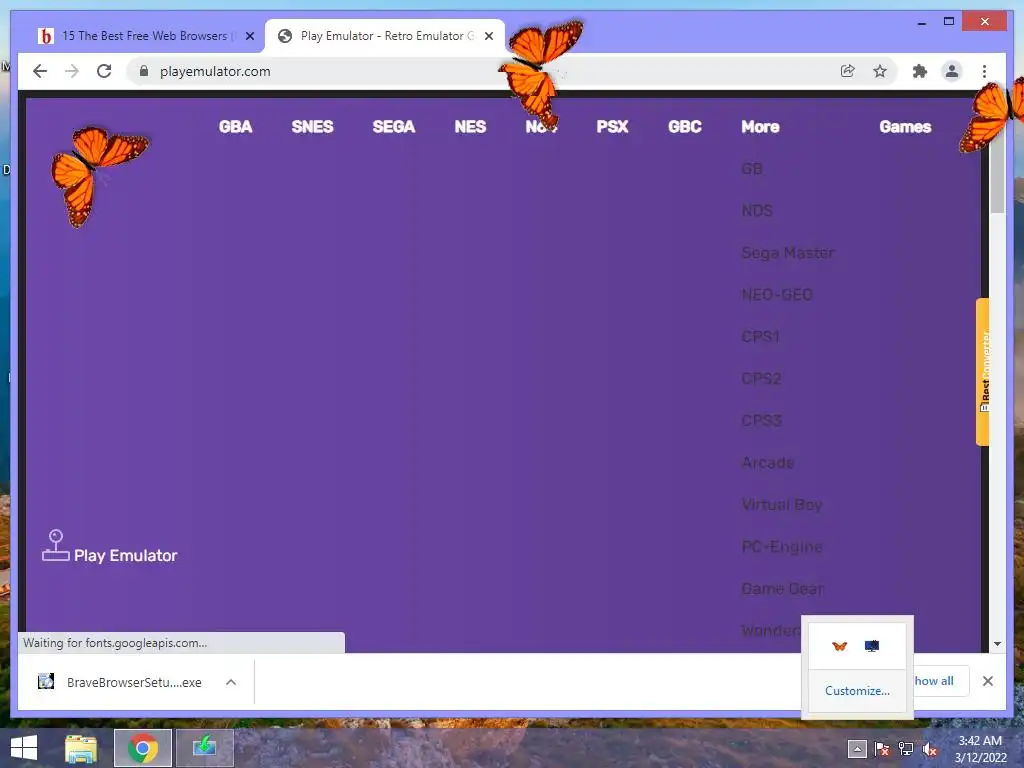This screenshot has height=768, width=1024.
Task: Choose NDS from the More list
Action: point(757,210)
